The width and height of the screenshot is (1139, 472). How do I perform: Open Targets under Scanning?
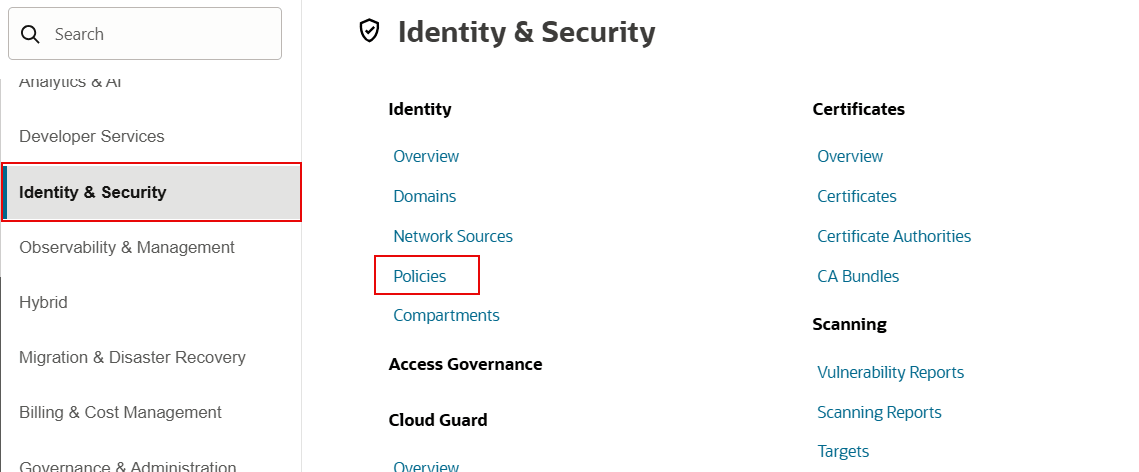click(x=843, y=451)
